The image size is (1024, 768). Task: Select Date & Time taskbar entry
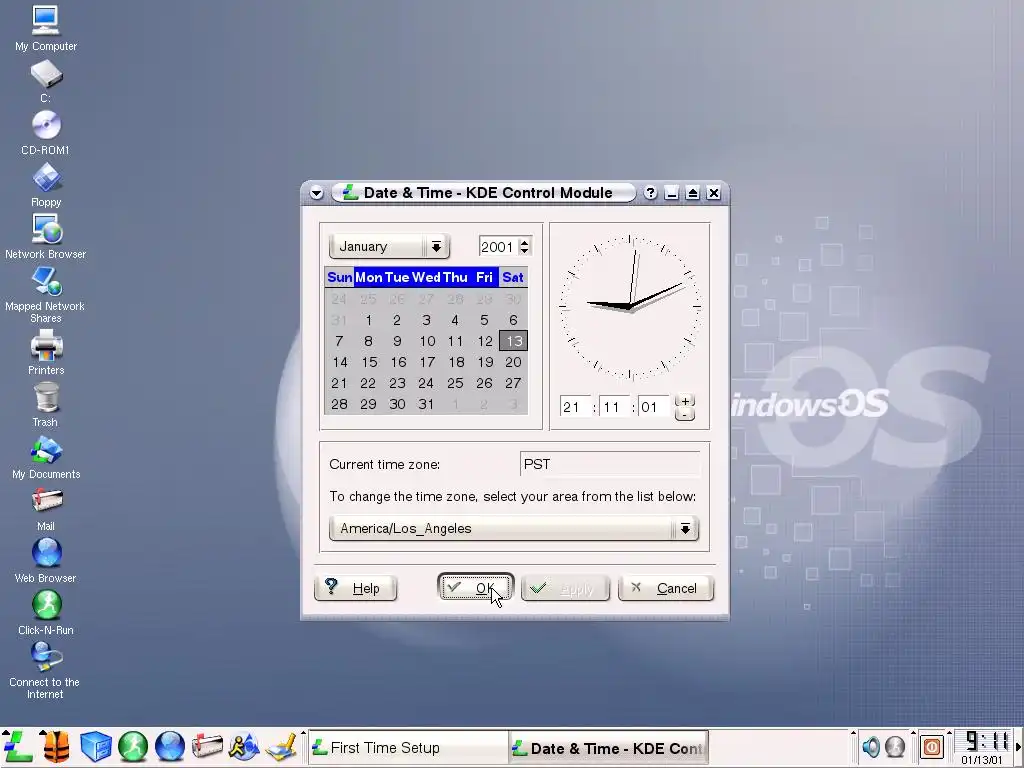coord(609,748)
